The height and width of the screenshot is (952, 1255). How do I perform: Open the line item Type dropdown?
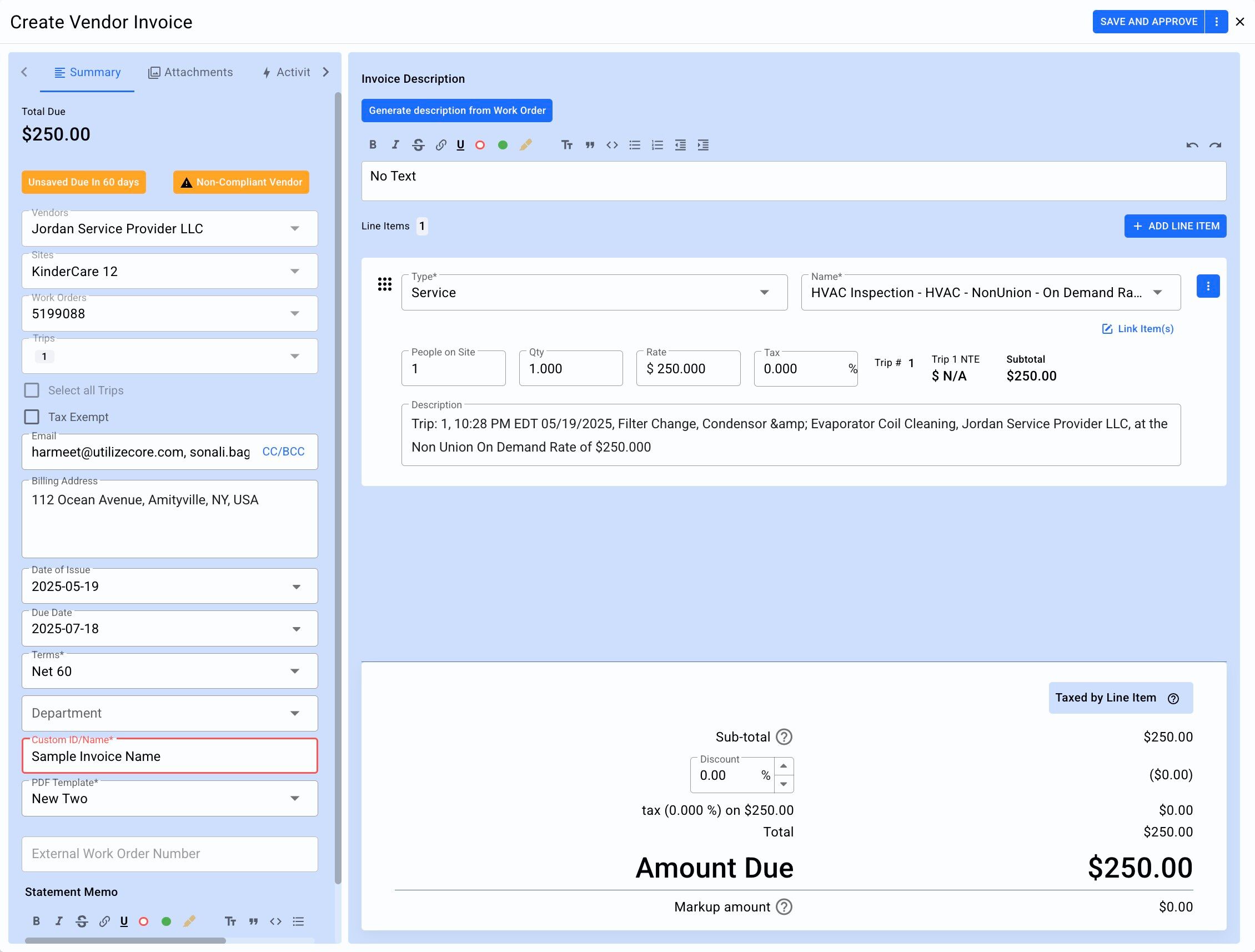coord(764,293)
